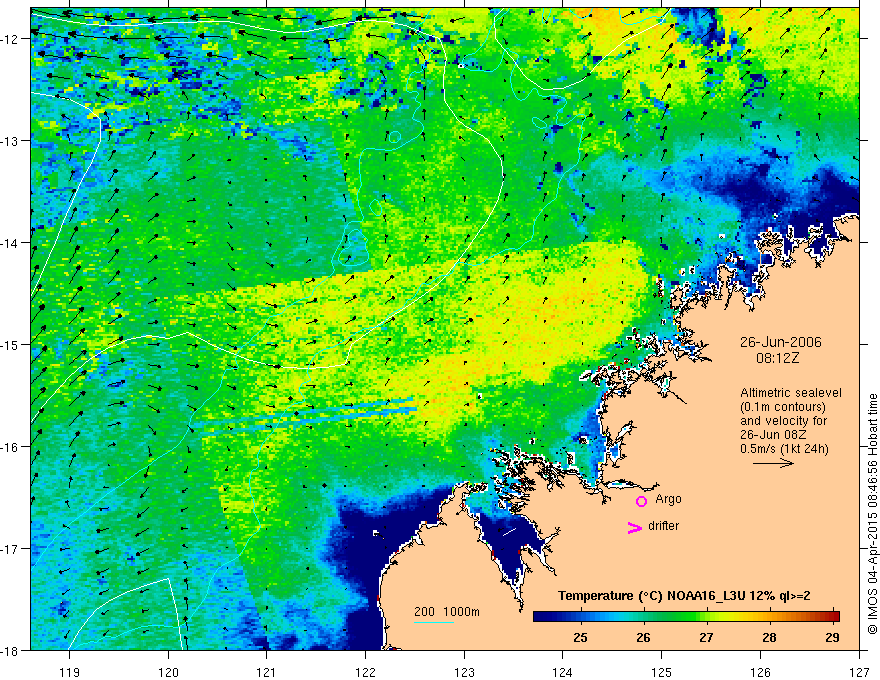
Task: Click the temperature color bar
Action: pyautogui.click(x=686, y=617)
